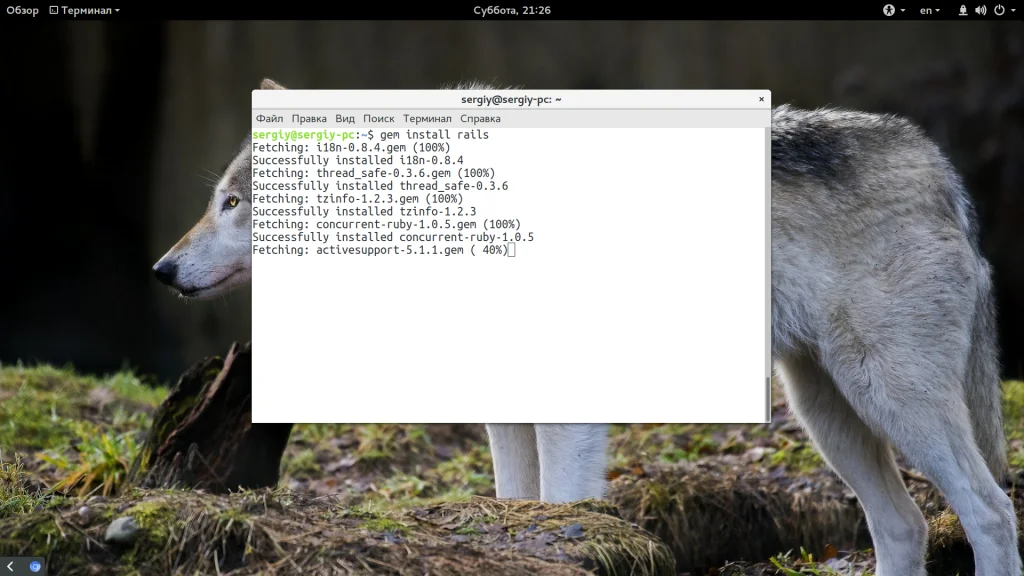Open the Файл menu

click(x=269, y=118)
